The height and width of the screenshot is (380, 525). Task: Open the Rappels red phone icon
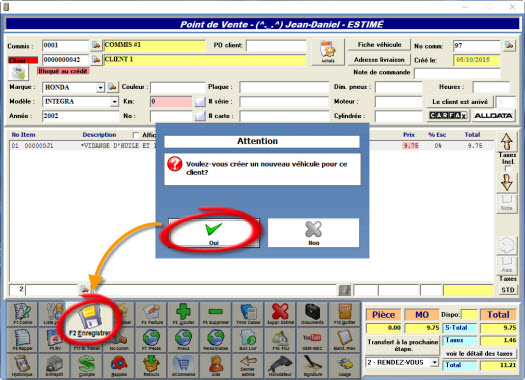coord(119,366)
